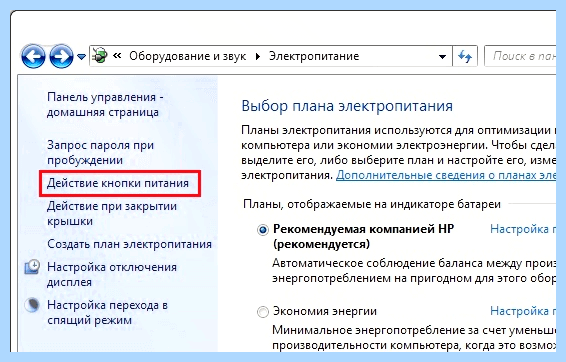The image size is (566, 362).
Task: Open the 'Оборудование и звук' breadcrumb
Action: pos(187,56)
